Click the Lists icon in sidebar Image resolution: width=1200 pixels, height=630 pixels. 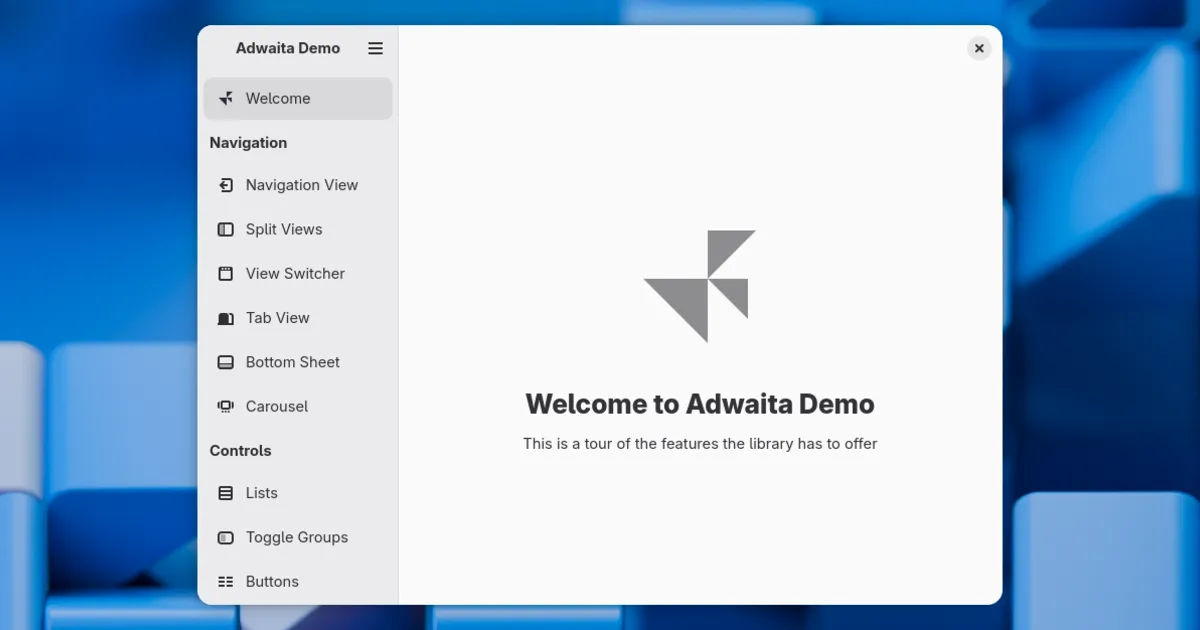pos(226,493)
